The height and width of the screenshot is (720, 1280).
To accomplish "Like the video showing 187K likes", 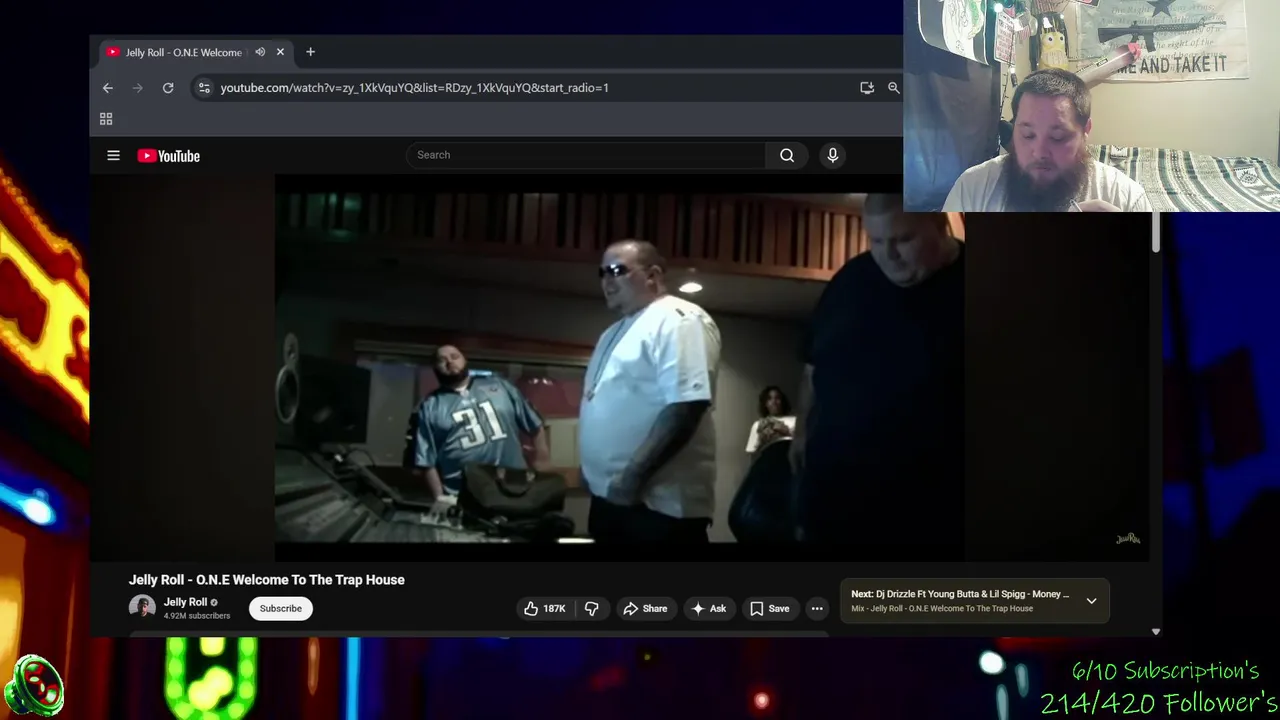I will (x=544, y=608).
